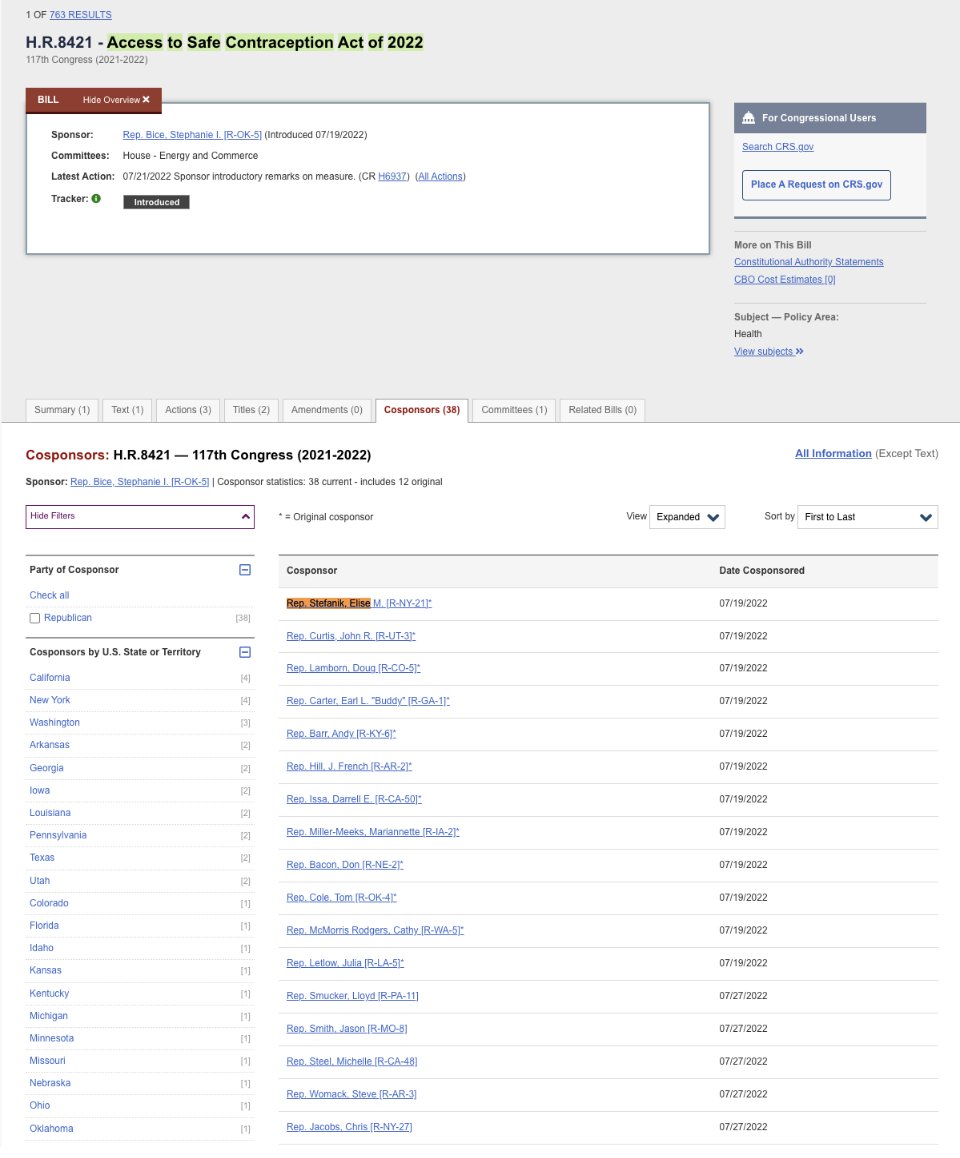
Task: Click the Search CRS.gov link
Action: 778,147
